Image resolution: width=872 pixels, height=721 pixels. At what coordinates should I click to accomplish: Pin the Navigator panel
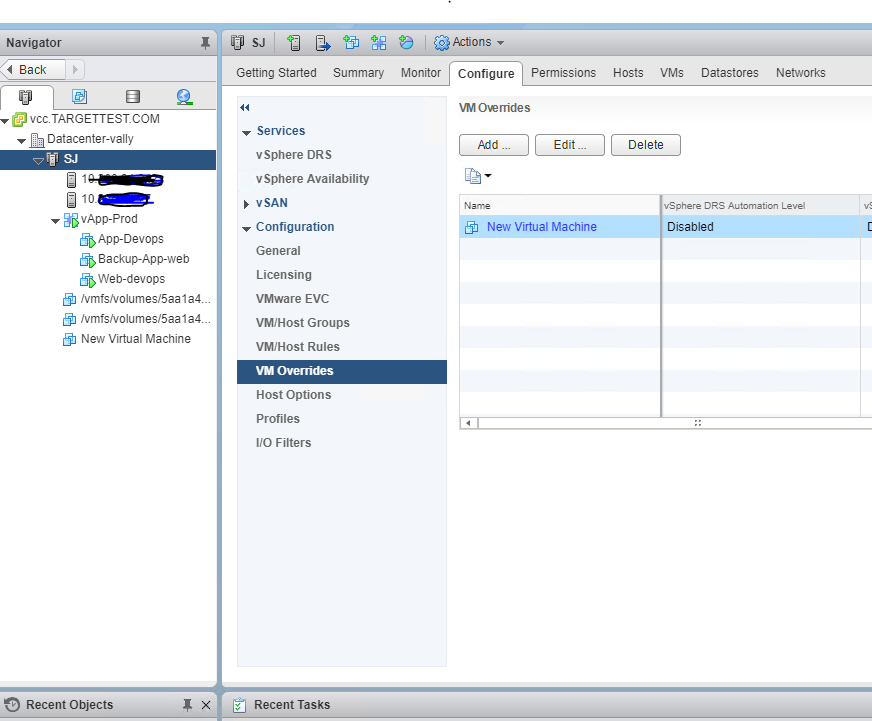point(206,42)
